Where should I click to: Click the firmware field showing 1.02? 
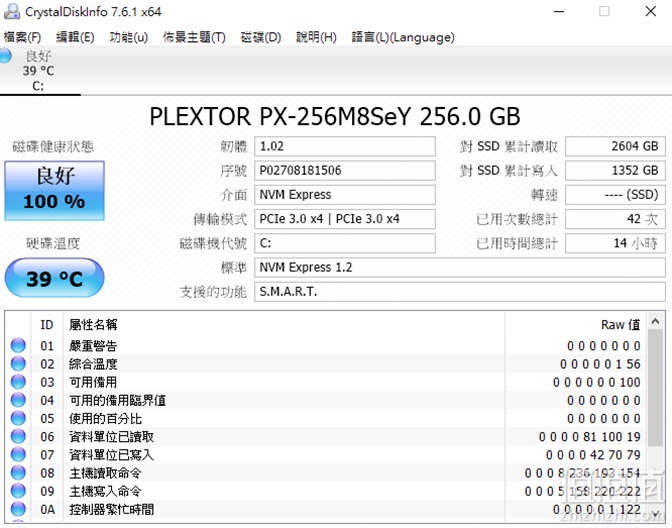pos(345,146)
